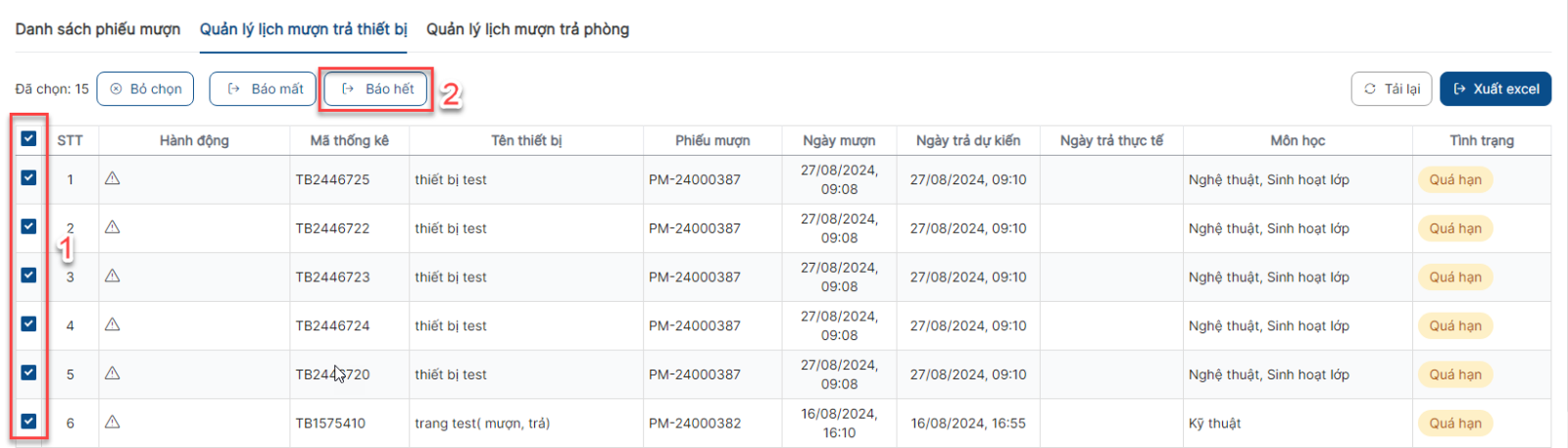Select Quản lý lịch mượn trả thiết bị tab

pyautogui.click(x=304, y=29)
